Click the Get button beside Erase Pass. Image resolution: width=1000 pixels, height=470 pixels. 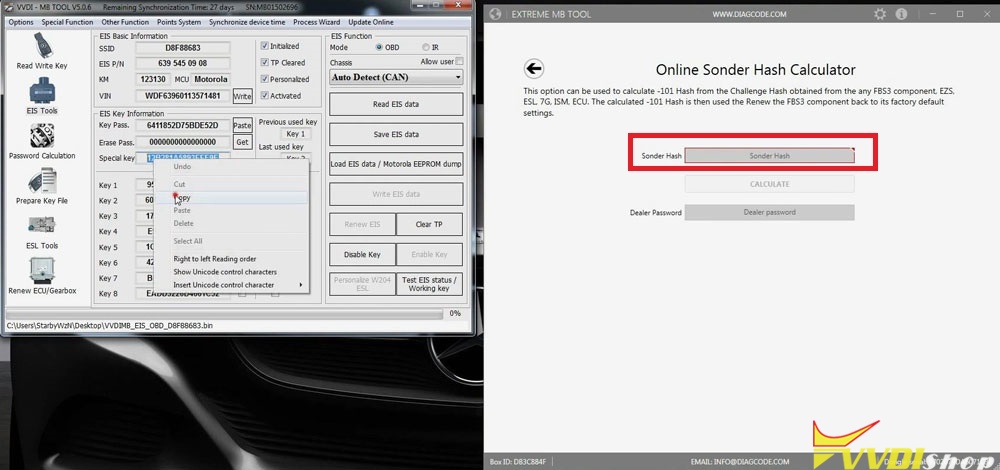(x=242, y=142)
